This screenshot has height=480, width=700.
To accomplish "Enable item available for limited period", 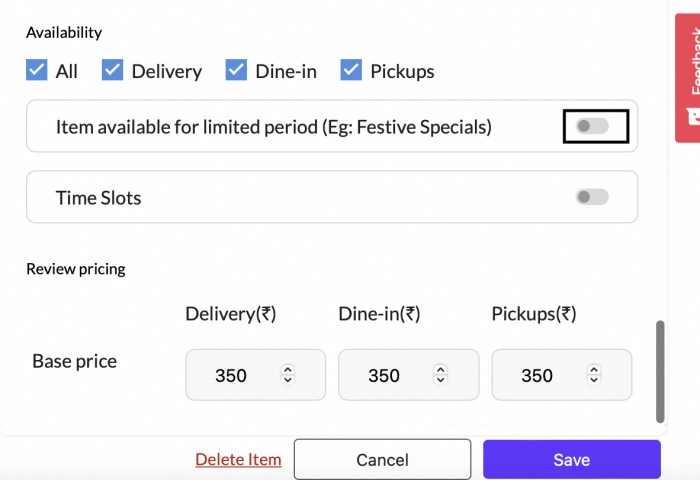I will coord(592,127).
